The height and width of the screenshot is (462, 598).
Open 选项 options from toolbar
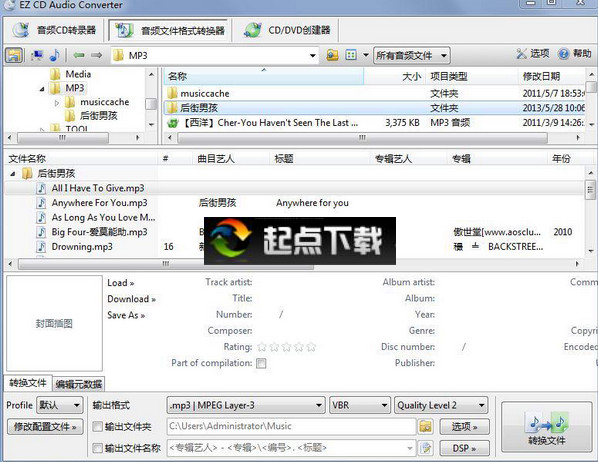click(533, 54)
